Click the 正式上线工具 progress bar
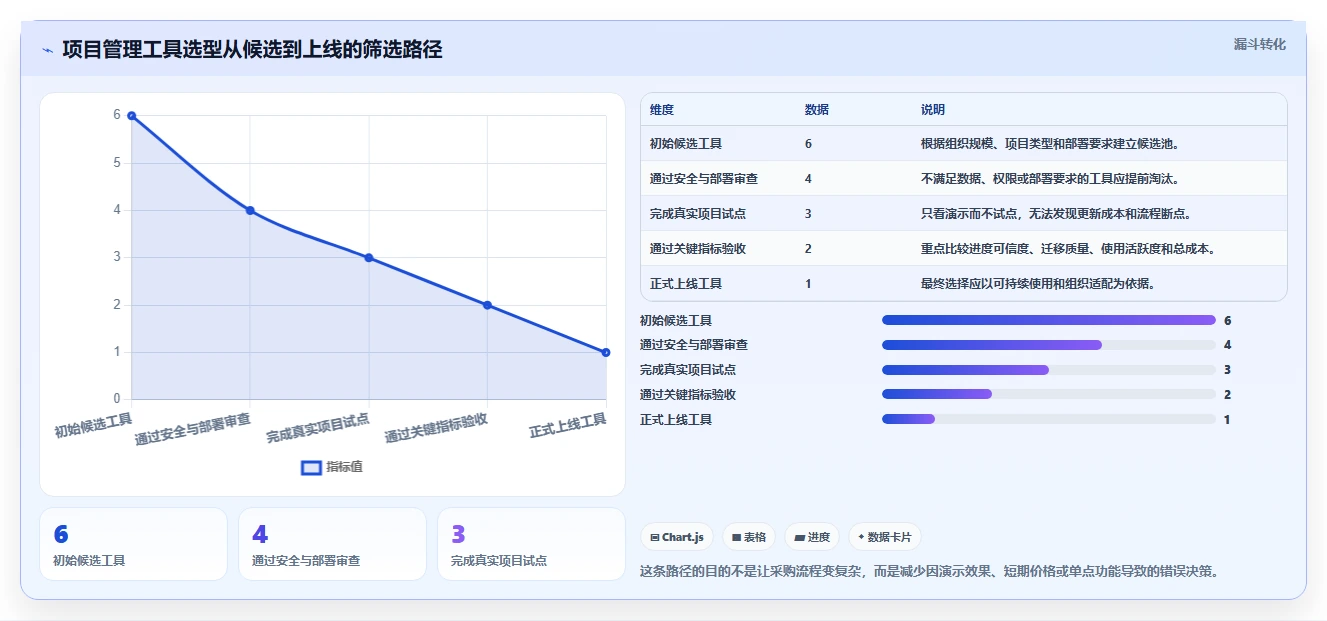 (x=1049, y=419)
